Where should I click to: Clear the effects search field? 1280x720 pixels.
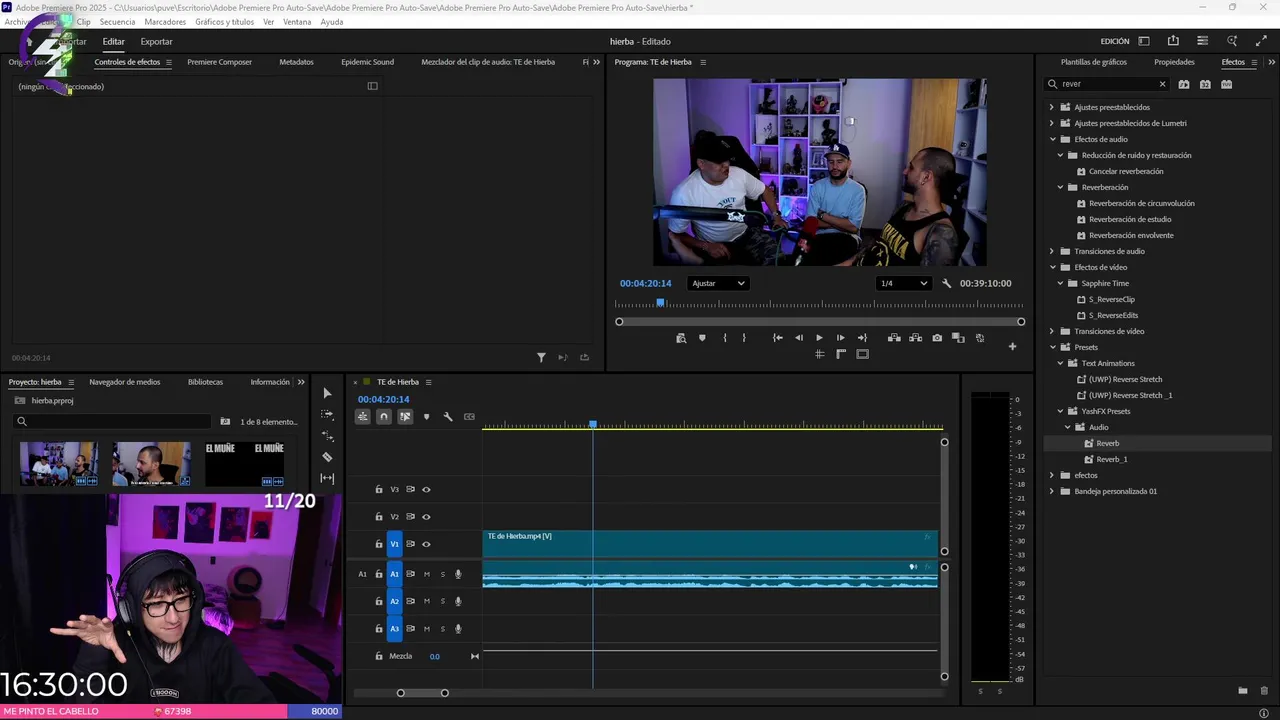1162,84
